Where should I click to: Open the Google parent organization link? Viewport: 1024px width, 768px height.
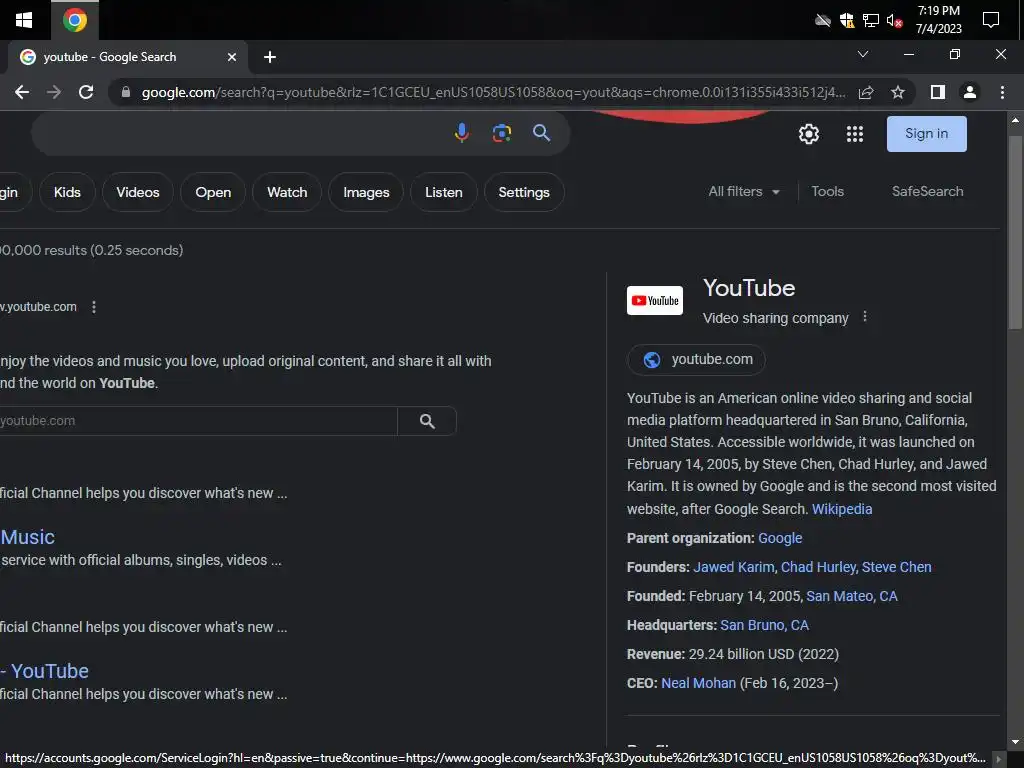(x=780, y=538)
